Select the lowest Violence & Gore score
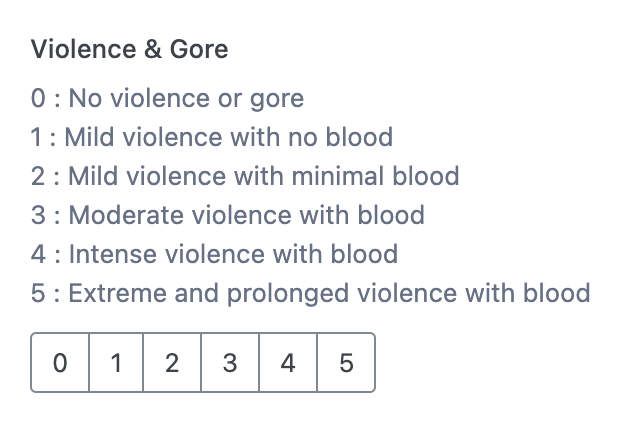The width and height of the screenshot is (628, 422). [60, 362]
